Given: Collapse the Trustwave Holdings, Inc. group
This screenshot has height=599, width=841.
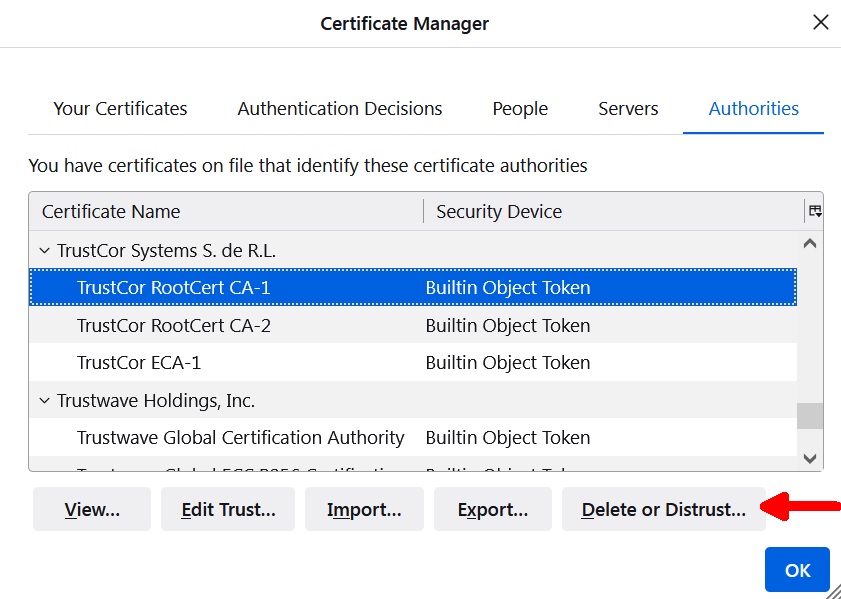Looking at the screenshot, I should [x=43, y=401].
